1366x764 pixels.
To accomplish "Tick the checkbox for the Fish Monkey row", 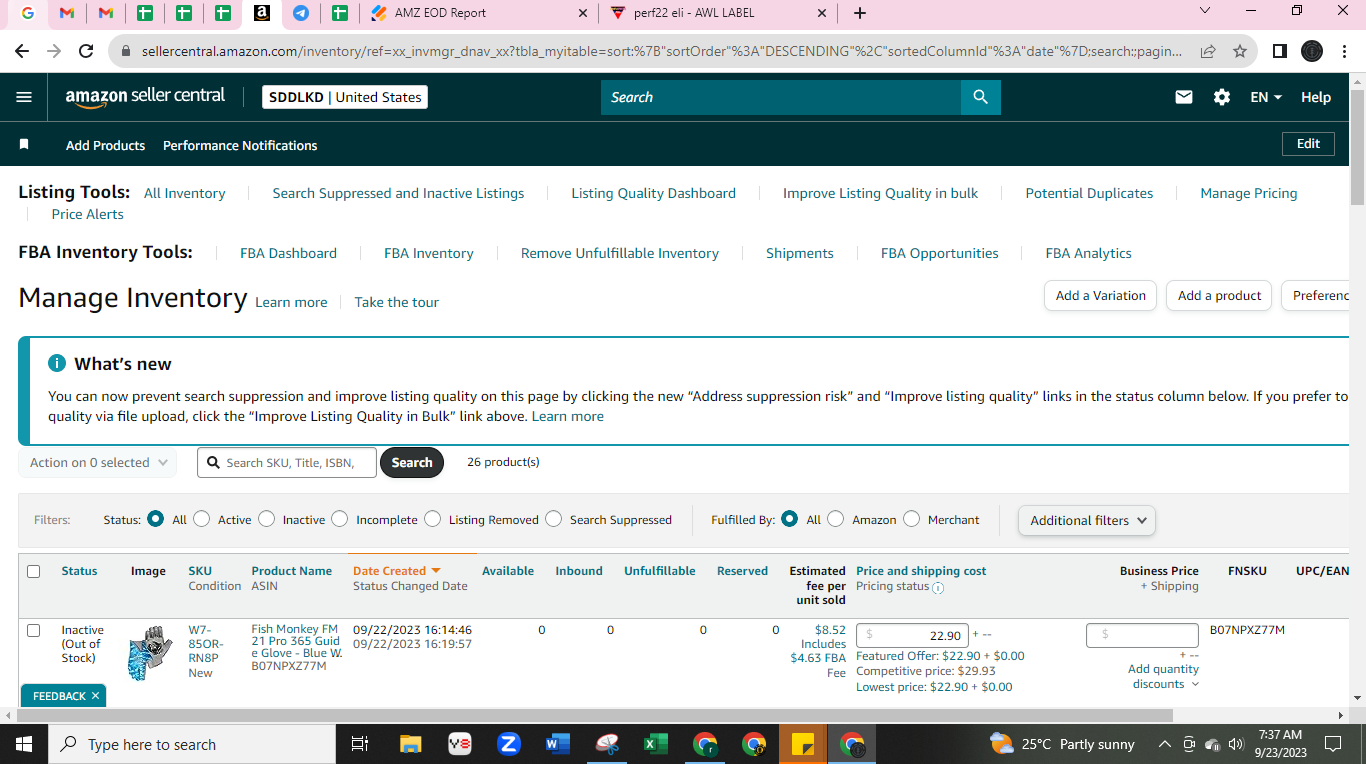I will (34, 630).
